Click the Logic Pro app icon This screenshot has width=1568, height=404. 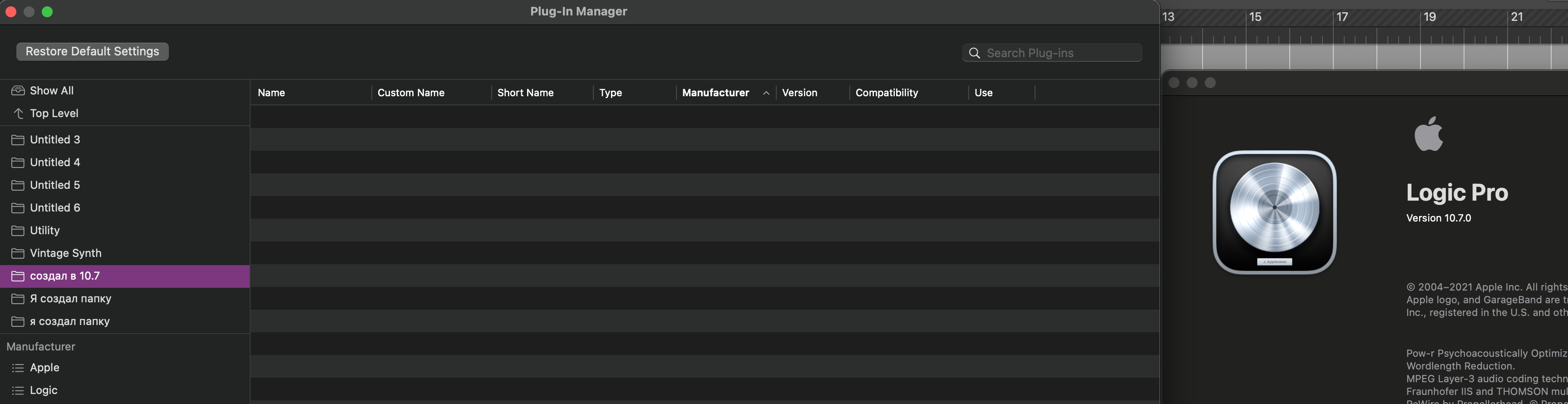click(1274, 212)
